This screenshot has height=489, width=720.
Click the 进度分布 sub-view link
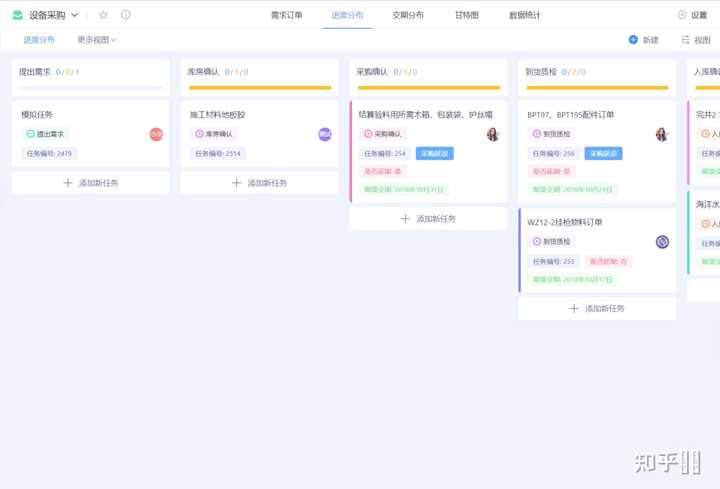[x=39, y=40]
